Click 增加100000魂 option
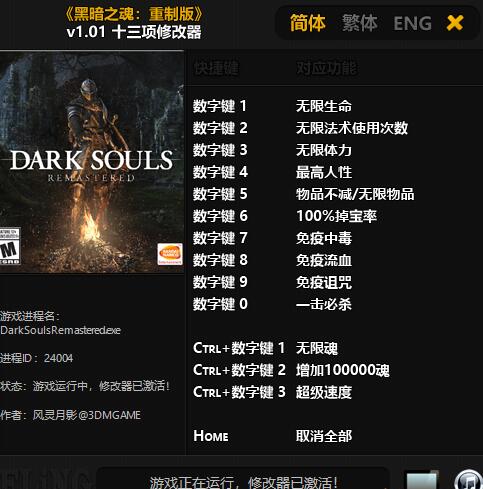 (343, 370)
